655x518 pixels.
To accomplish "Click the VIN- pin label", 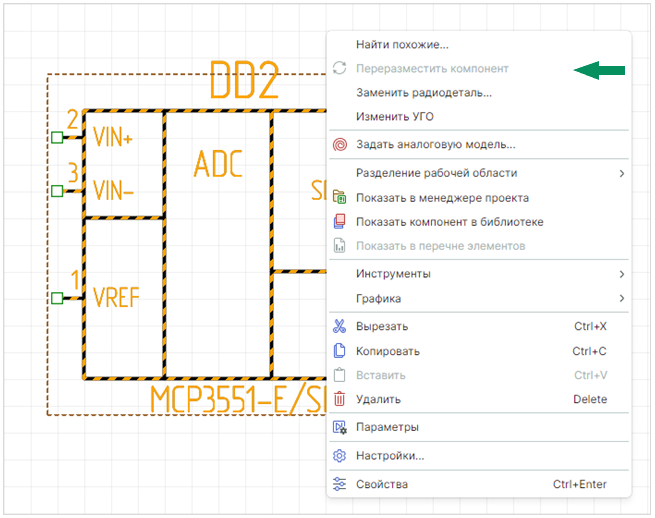I will 113,190.
